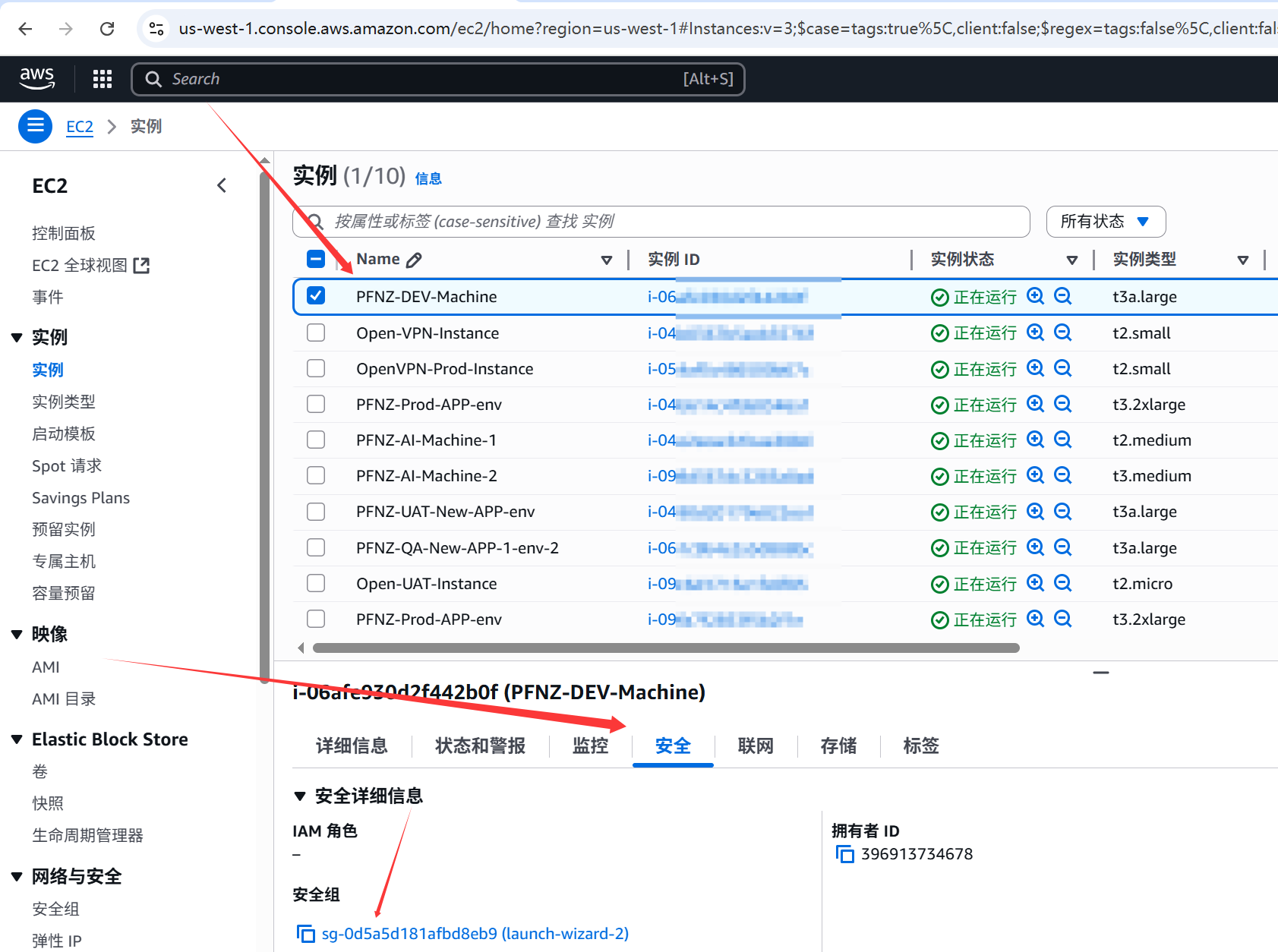Collapse the 网络与安全 sidebar section
The width and height of the screenshot is (1278, 952).
(x=17, y=877)
